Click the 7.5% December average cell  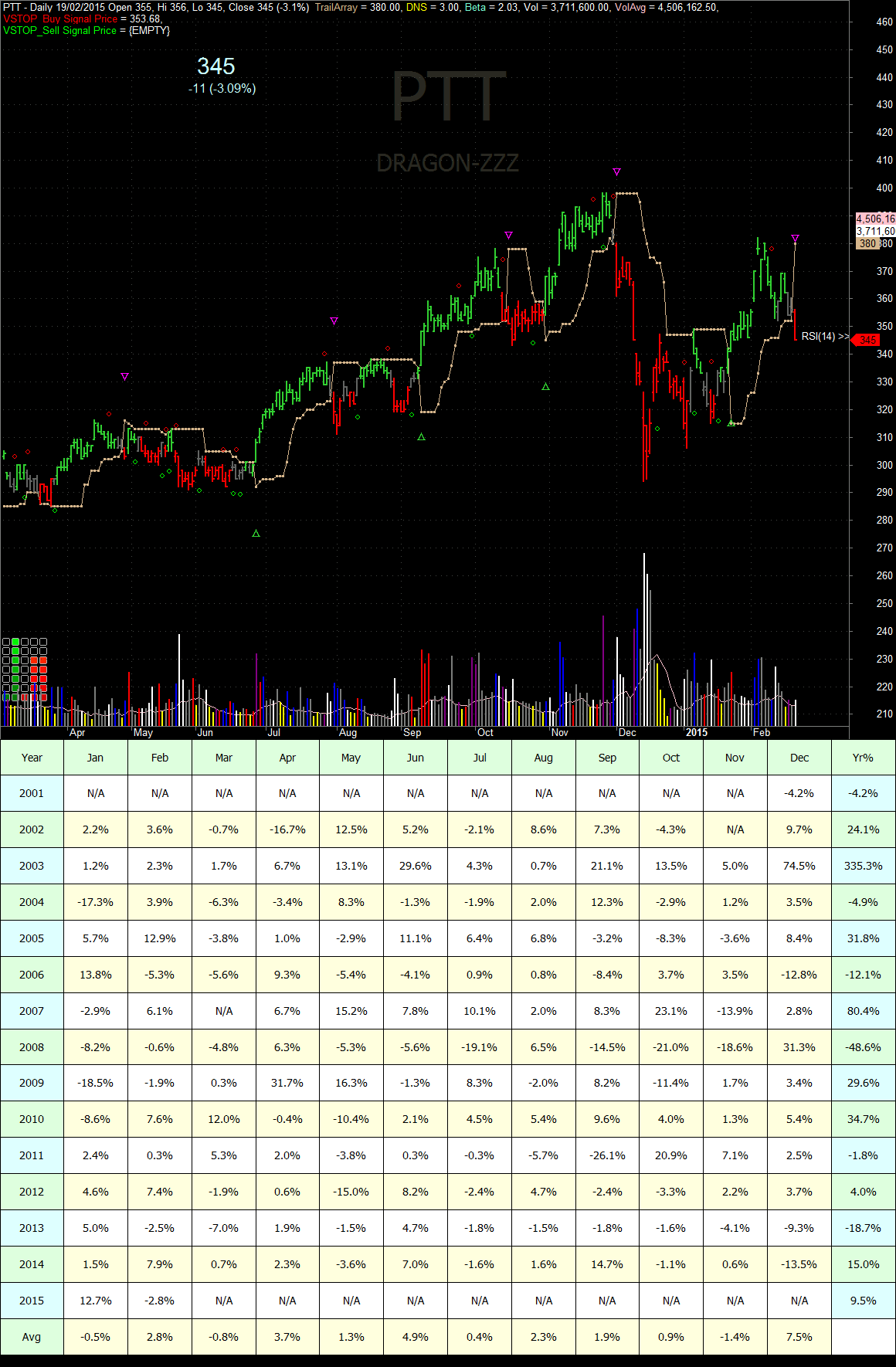coord(799,1337)
